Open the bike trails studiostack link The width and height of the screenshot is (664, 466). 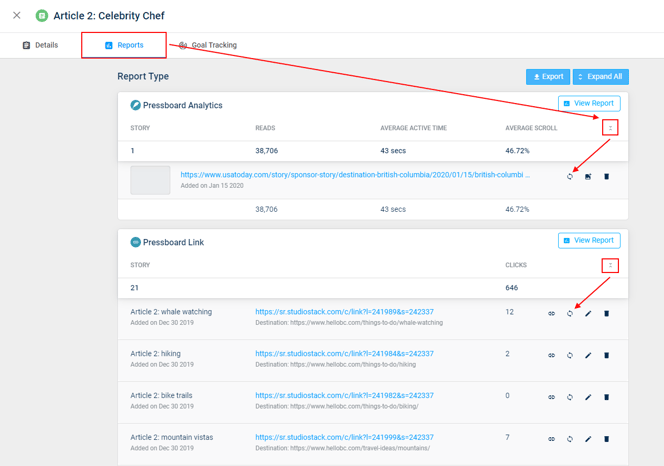coord(344,395)
